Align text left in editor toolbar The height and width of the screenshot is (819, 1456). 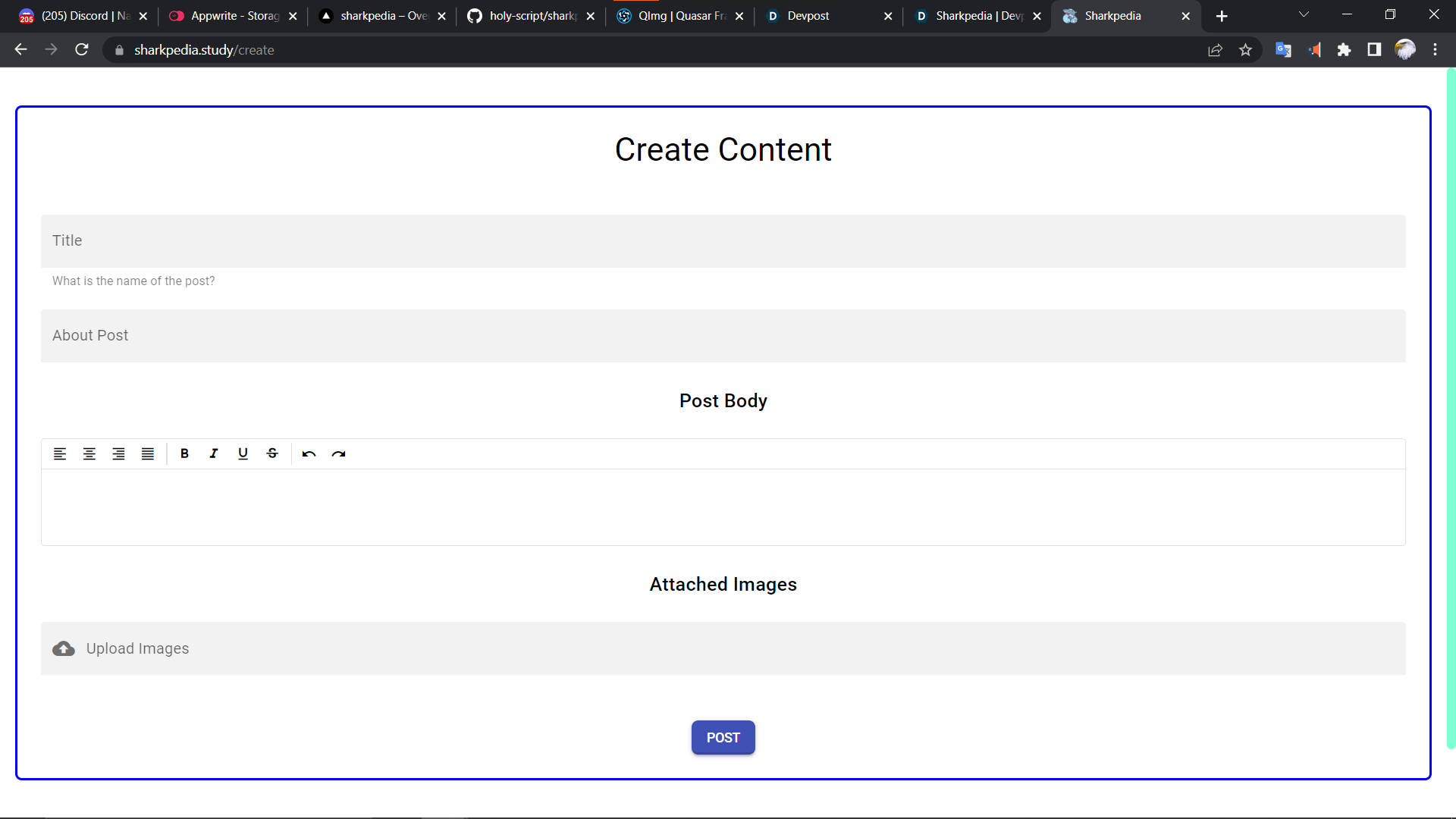[60, 453]
